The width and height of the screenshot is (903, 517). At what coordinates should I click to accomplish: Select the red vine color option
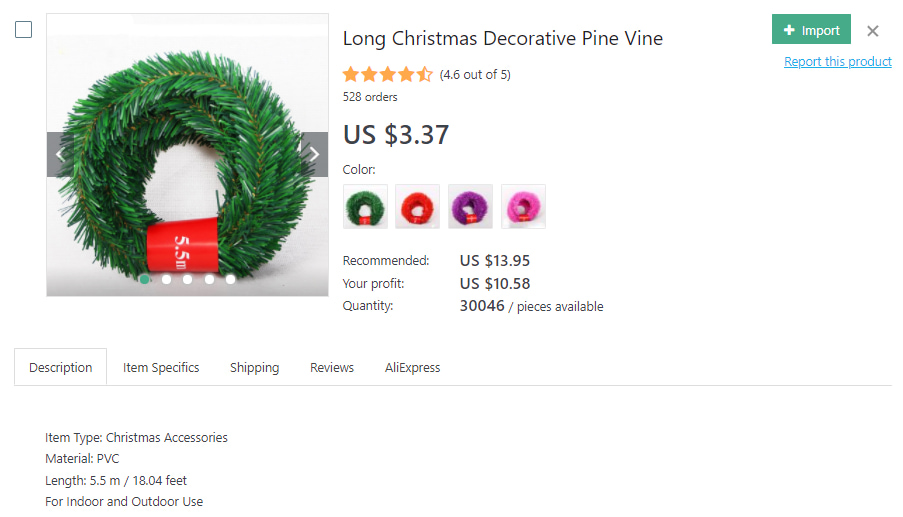417,207
